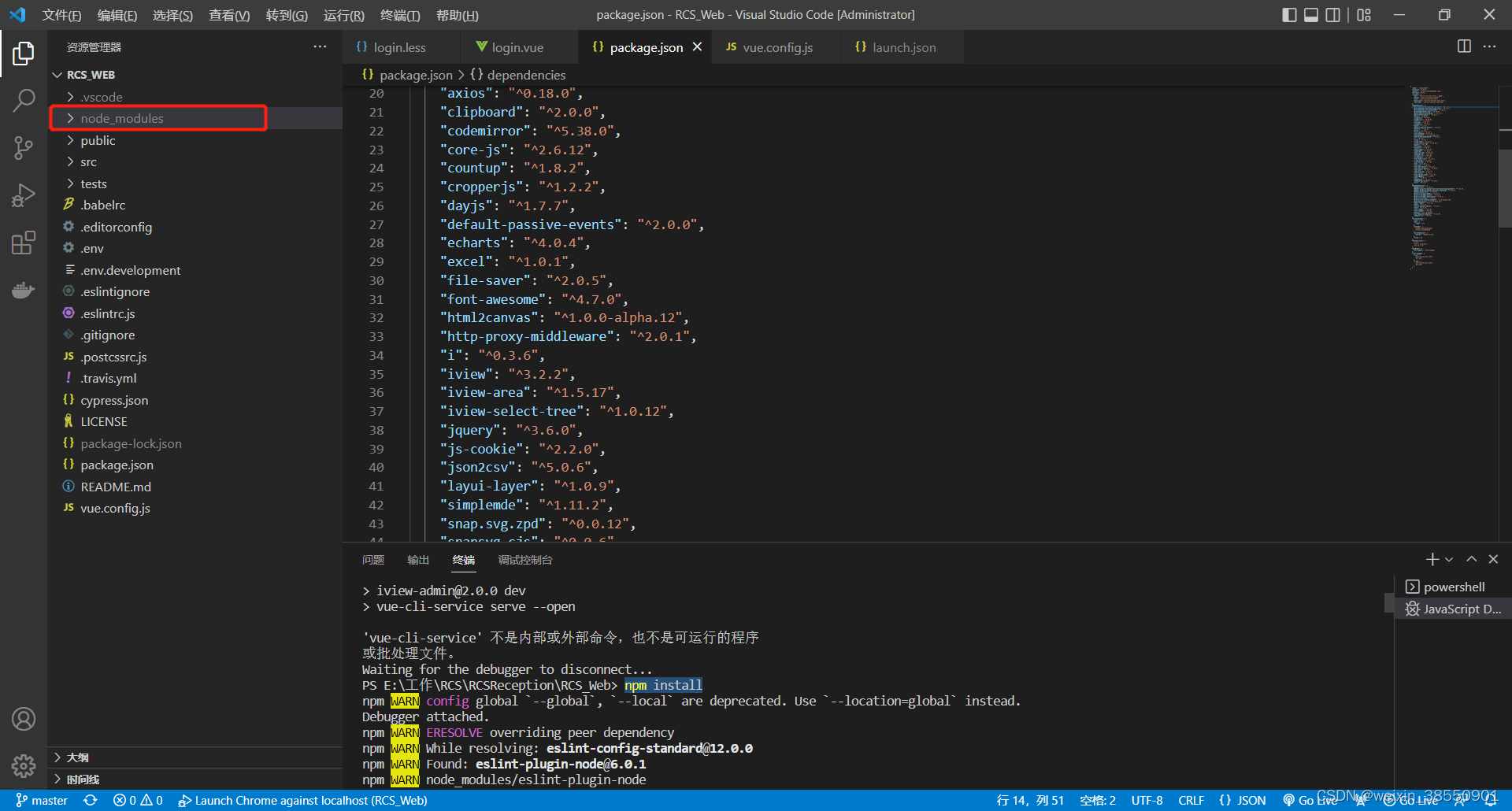Viewport: 1512px width, 811px height.
Task: Switch to the vue.config.js tab
Action: [x=776, y=46]
